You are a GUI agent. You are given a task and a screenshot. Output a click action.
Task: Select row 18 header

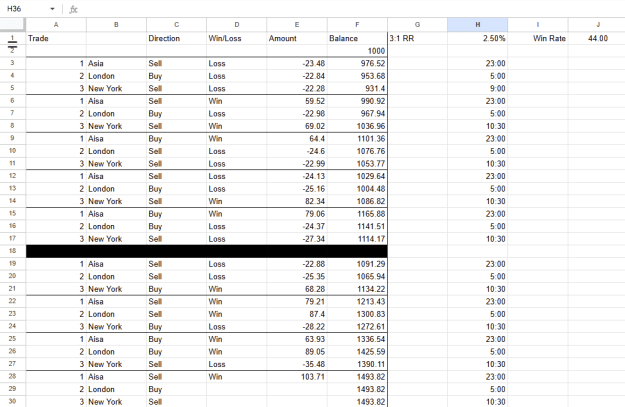point(12,251)
